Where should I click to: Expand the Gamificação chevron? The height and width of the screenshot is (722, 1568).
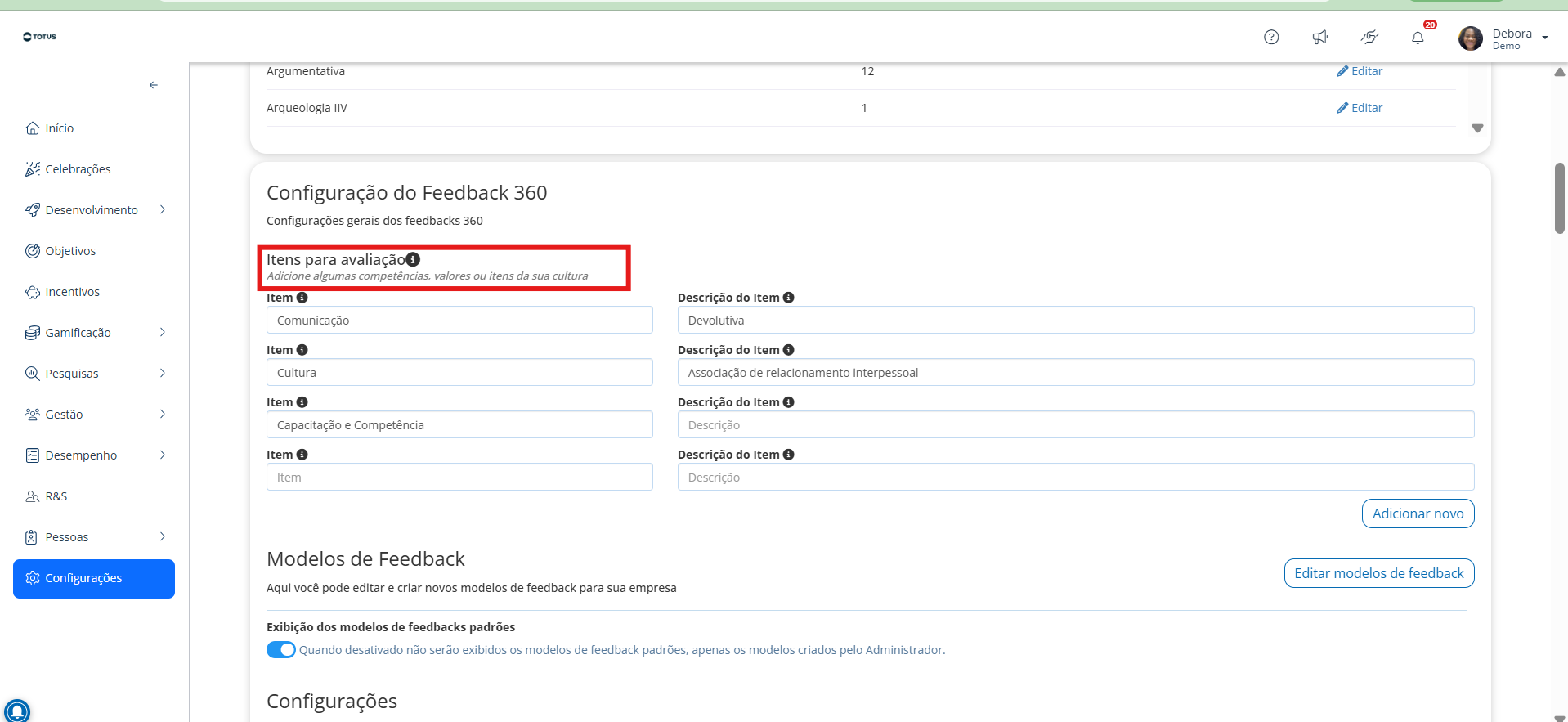point(163,333)
